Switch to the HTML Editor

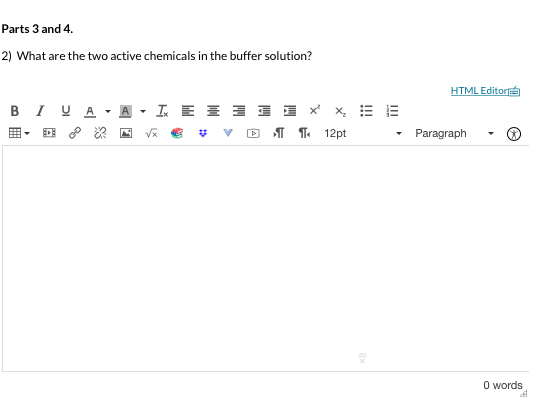[x=479, y=91]
